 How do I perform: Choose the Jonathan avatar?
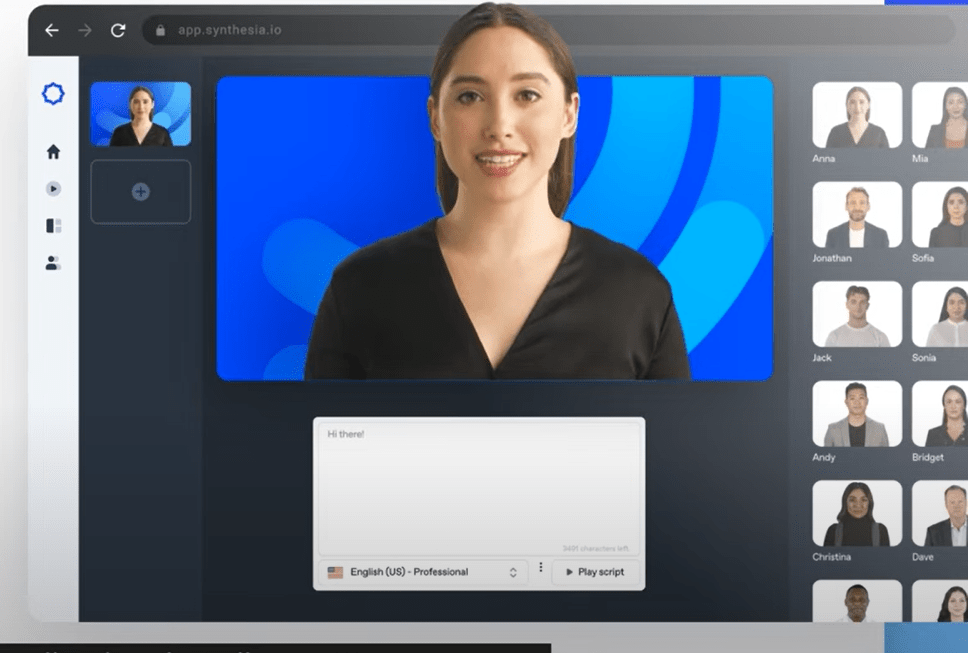[x=856, y=215]
